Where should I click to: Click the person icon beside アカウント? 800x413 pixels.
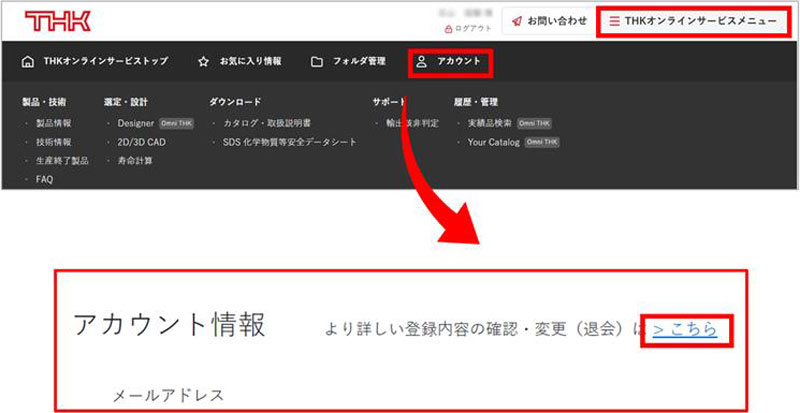[x=421, y=62]
